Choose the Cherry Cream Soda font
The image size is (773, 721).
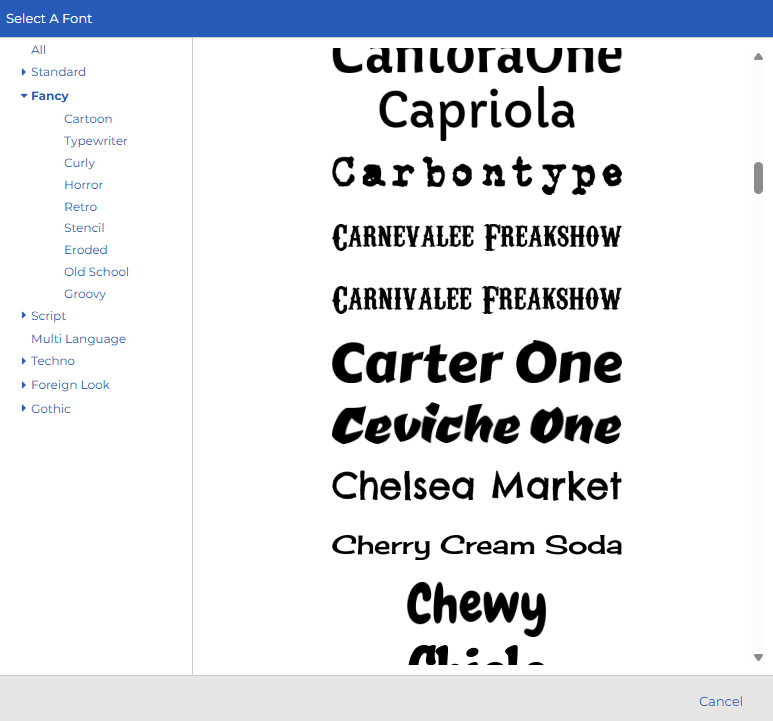(x=476, y=546)
